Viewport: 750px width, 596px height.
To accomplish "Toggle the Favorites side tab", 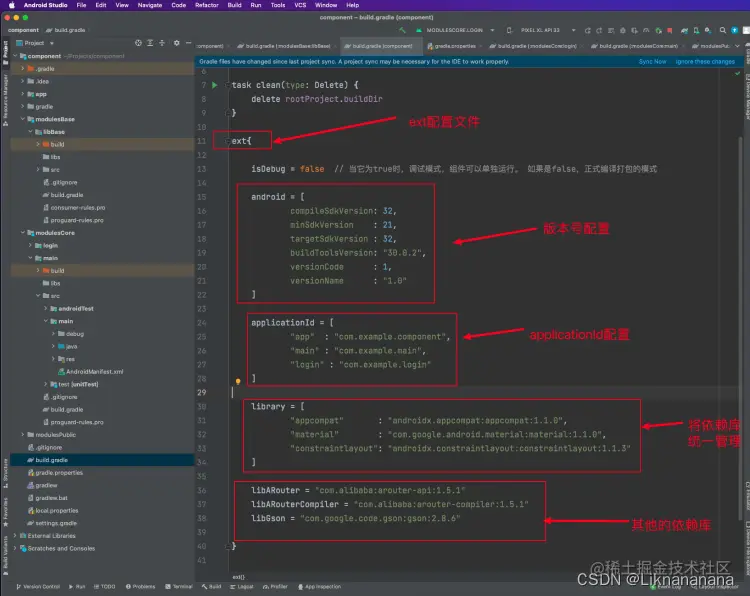I will pyautogui.click(x=5, y=512).
